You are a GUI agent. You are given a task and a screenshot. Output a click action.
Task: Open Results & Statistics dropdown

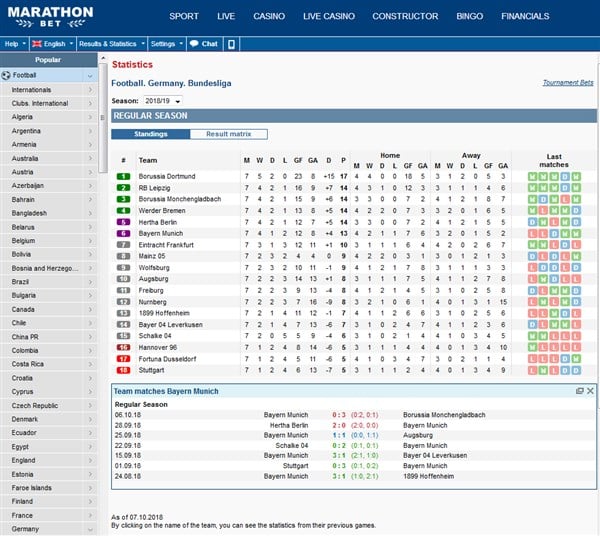coord(112,44)
